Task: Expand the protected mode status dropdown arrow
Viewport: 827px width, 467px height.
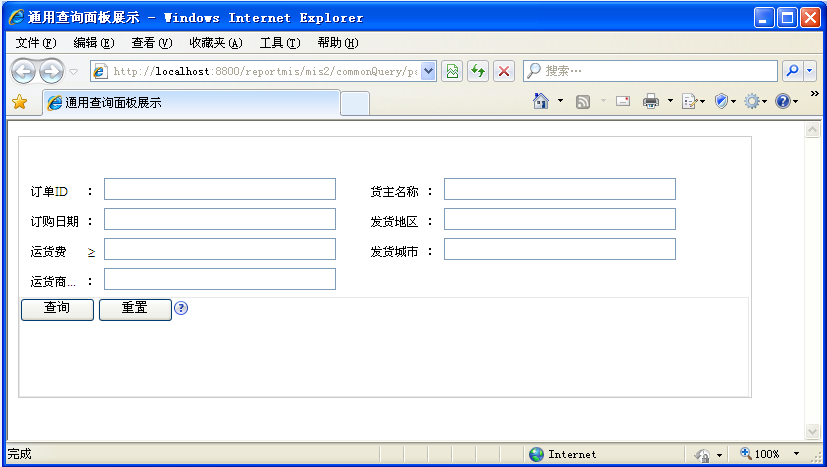Action: pos(719,455)
